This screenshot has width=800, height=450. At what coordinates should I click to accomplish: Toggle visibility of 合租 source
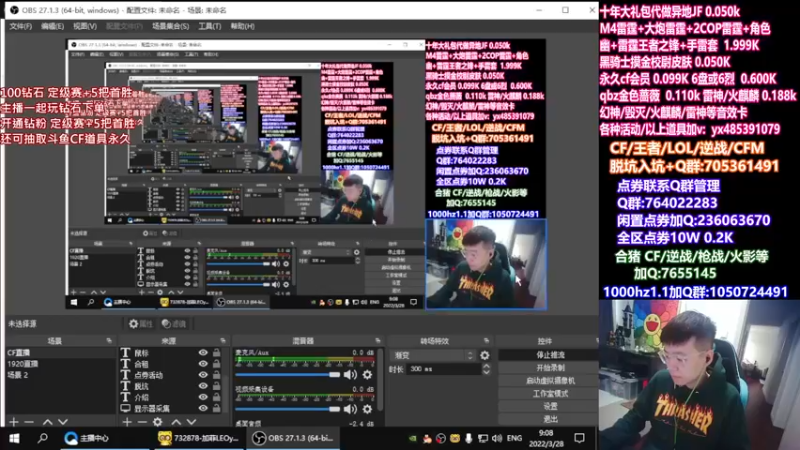tap(203, 364)
